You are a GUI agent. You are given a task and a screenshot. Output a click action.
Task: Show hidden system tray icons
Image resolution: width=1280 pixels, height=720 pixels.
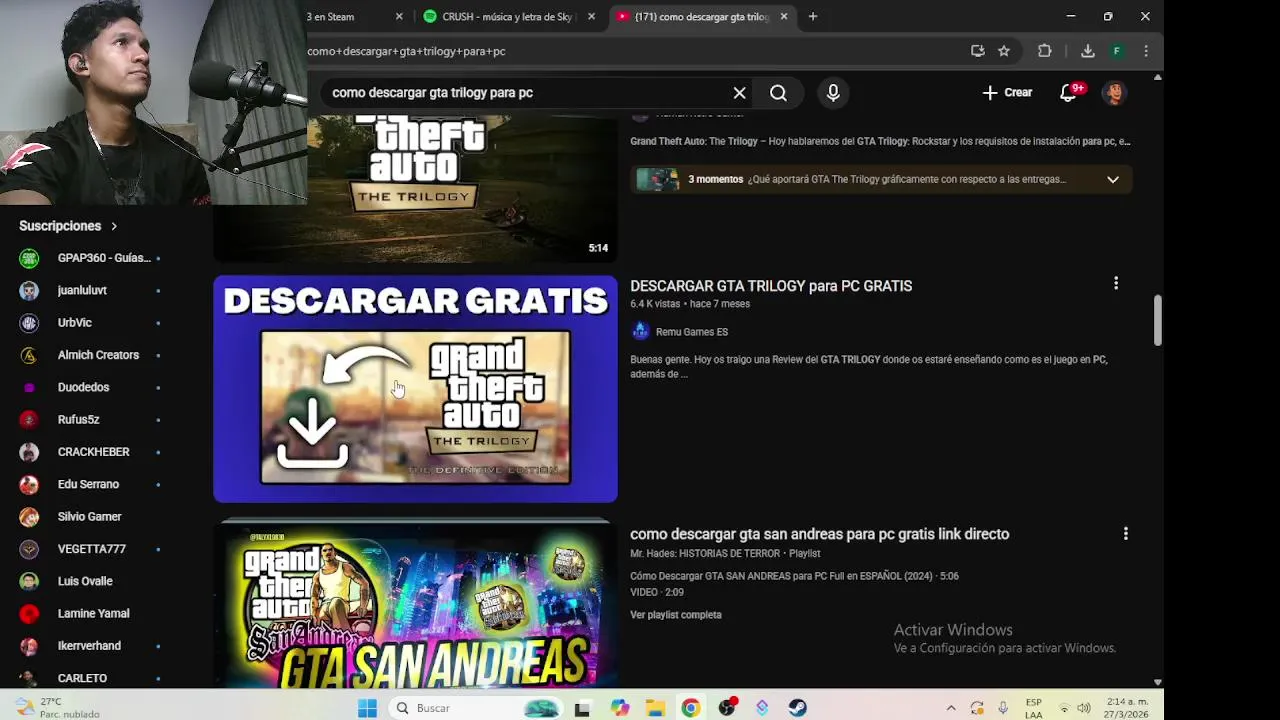[x=951, y=708]
